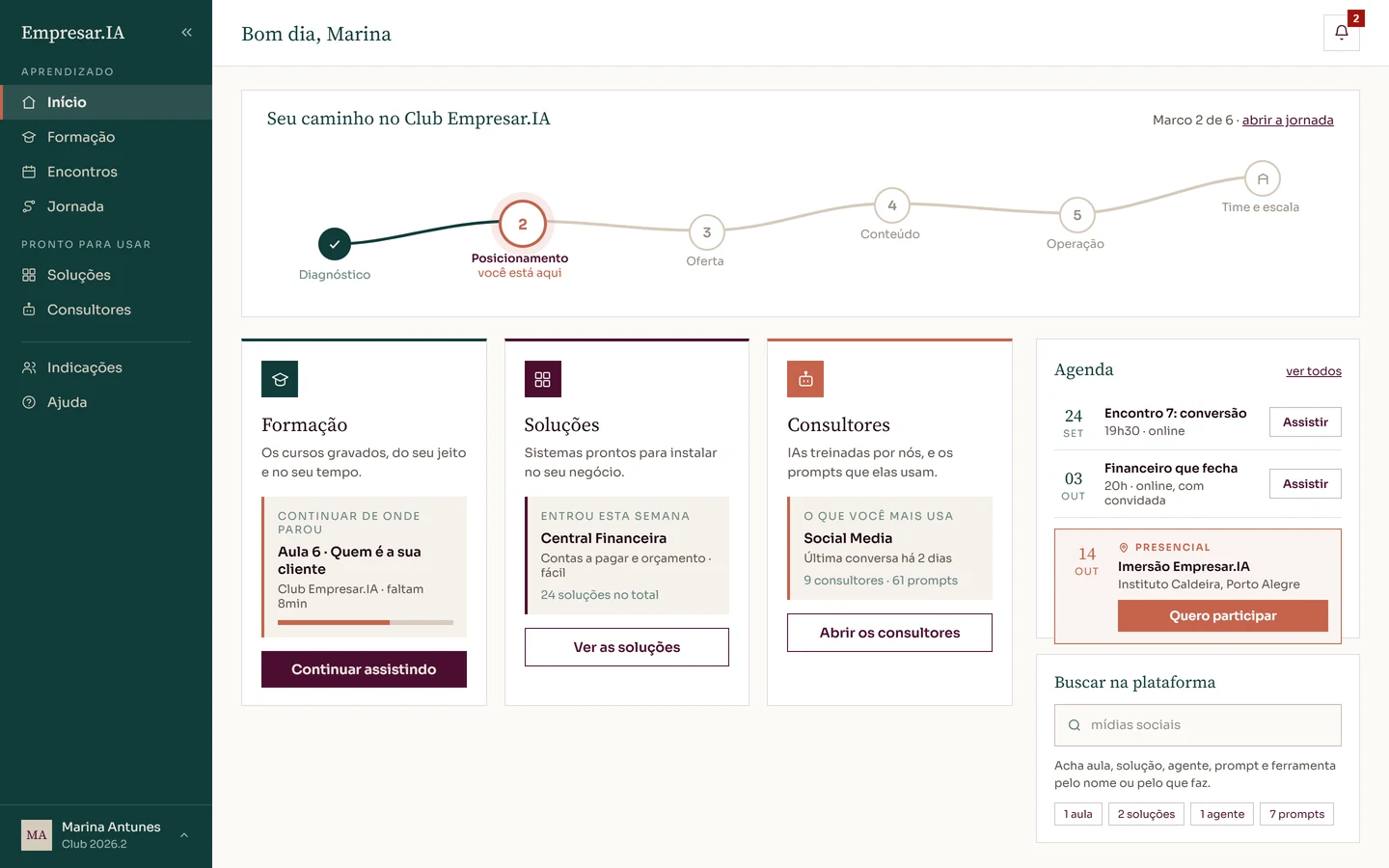This screenshot has height=868, width=1389.
Task: Select milestone 3 Oferta
Action: click(707, 232)
